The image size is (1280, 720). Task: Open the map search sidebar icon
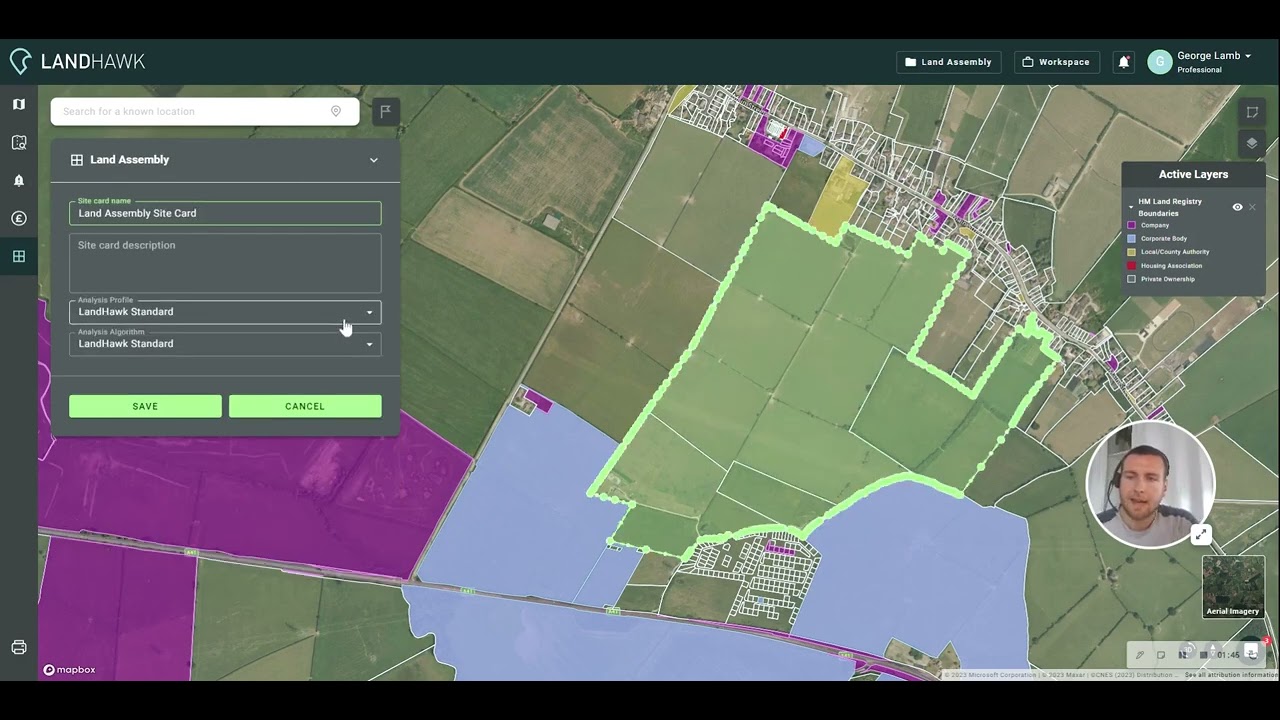pos(19,142)
